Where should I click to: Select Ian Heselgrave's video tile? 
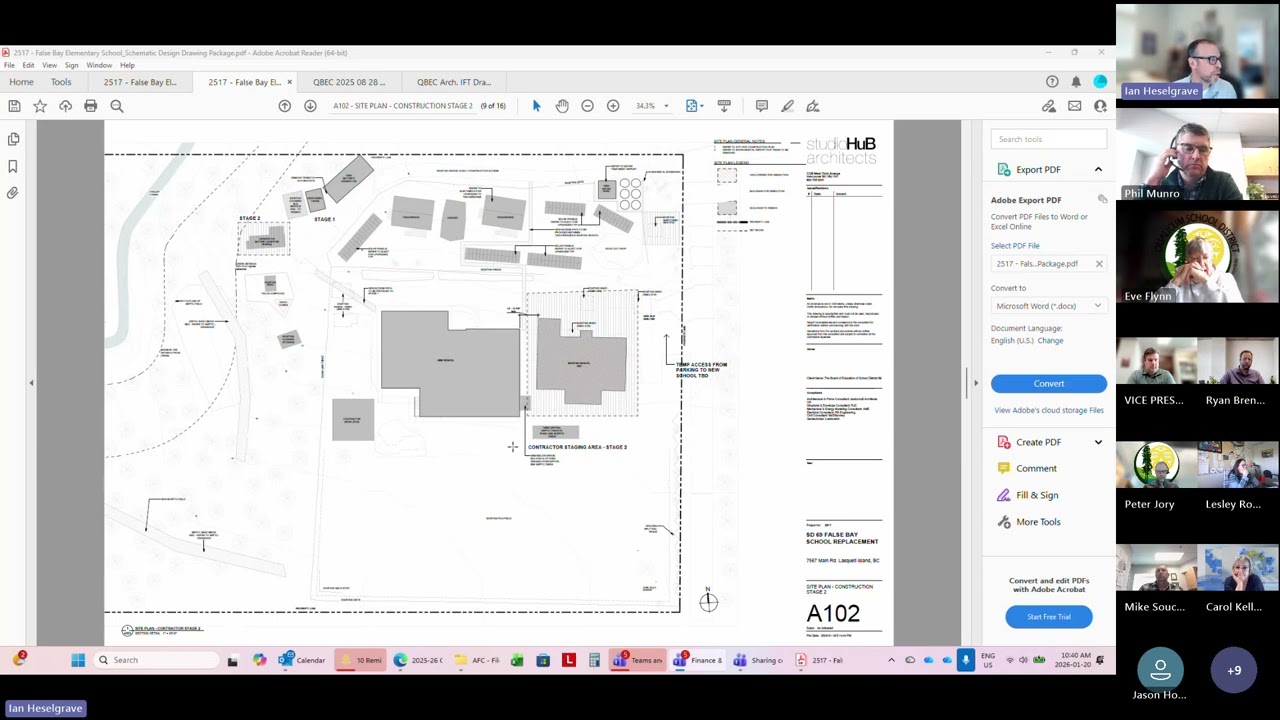point(1198,52)
